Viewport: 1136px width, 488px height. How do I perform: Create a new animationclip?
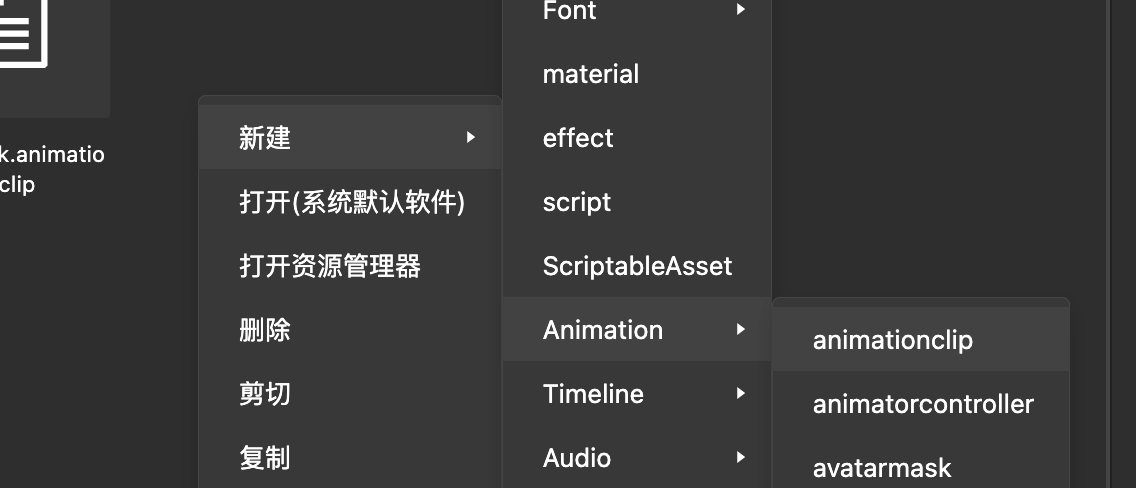click(x=921, y=339)
